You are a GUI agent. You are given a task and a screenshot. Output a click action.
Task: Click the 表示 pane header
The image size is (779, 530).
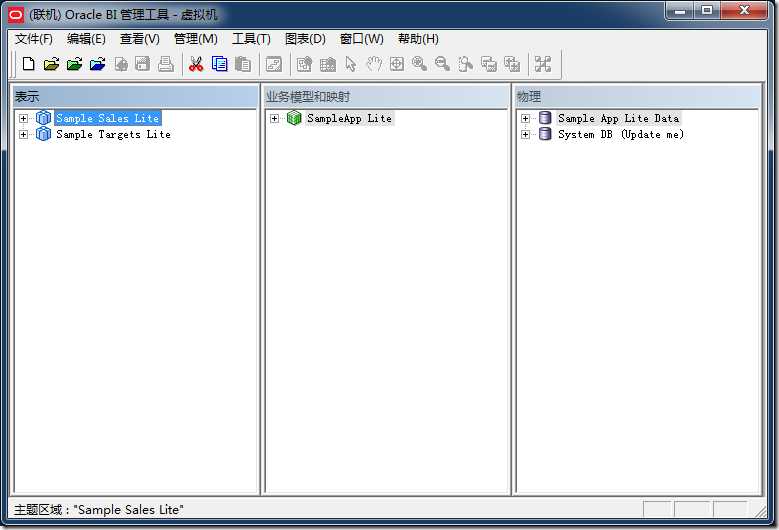(x=135, y=96)
